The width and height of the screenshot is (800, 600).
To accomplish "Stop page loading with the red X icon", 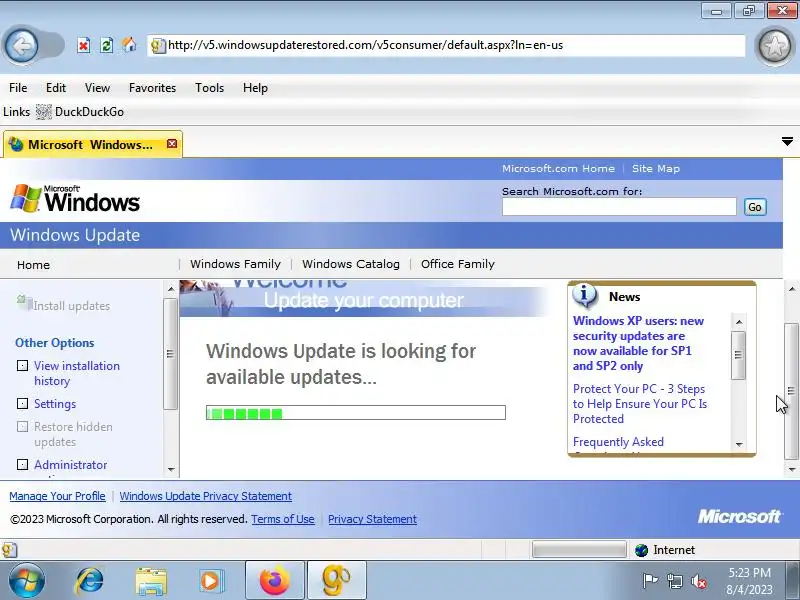I will pyautogui.click(x=83, y=45).
